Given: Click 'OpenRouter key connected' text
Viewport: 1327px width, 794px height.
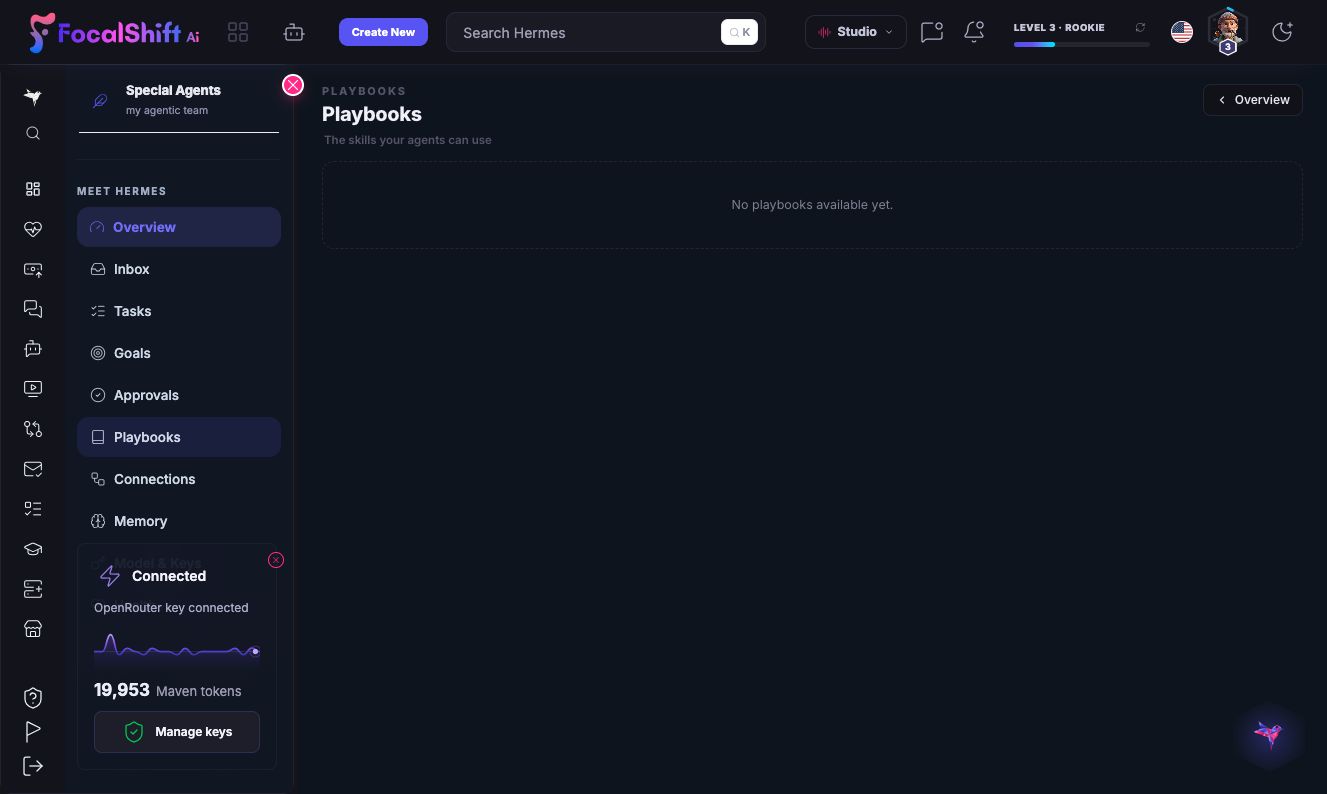Looking at the screenshot, I should (x=171, y=607).
